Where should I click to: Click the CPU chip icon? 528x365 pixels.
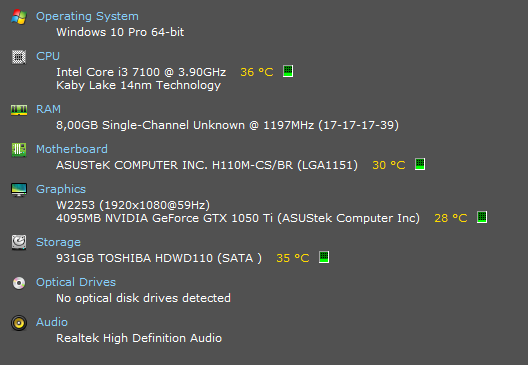[x=19, y=57]
